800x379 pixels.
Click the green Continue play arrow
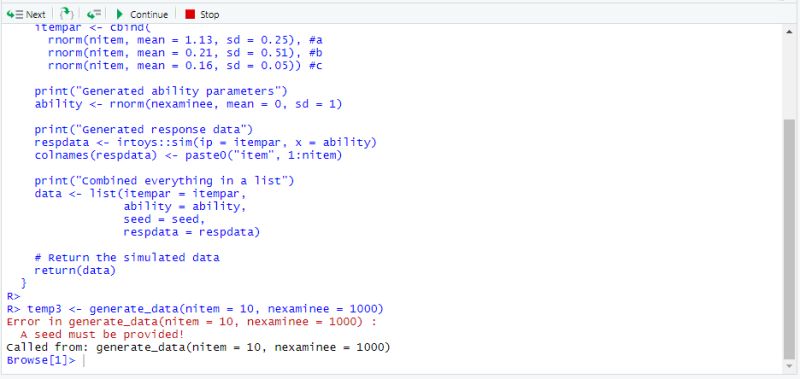[x=120, y=14]
